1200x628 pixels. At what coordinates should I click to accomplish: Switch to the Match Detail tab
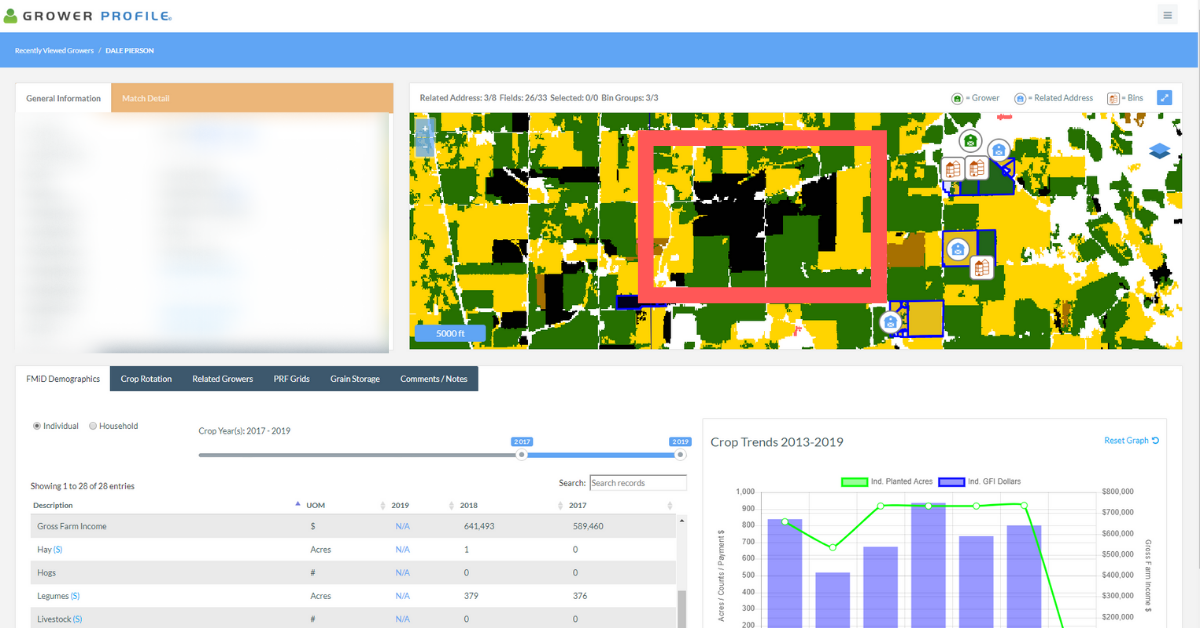146,98
